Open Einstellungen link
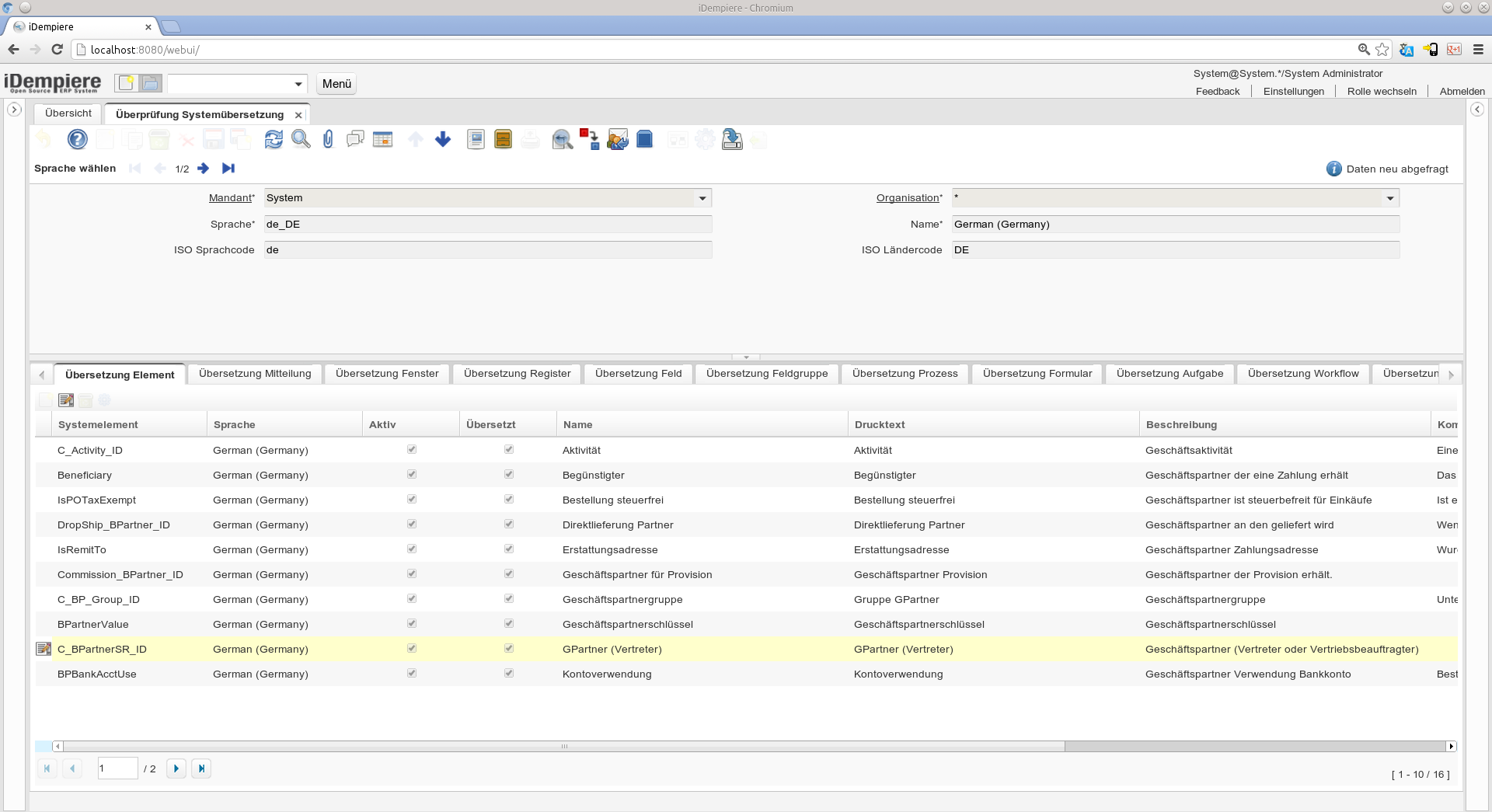This screenshot has height=812, width=1492. click(x=1294, y=92)
